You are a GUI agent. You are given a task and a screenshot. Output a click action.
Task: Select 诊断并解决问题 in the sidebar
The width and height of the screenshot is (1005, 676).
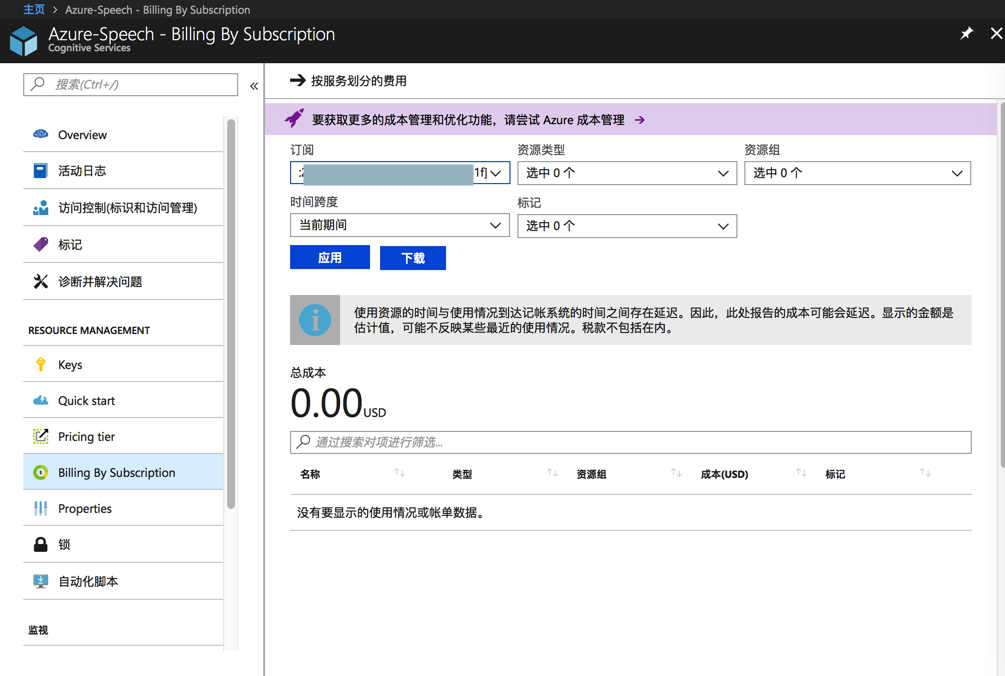pos(123,281)
